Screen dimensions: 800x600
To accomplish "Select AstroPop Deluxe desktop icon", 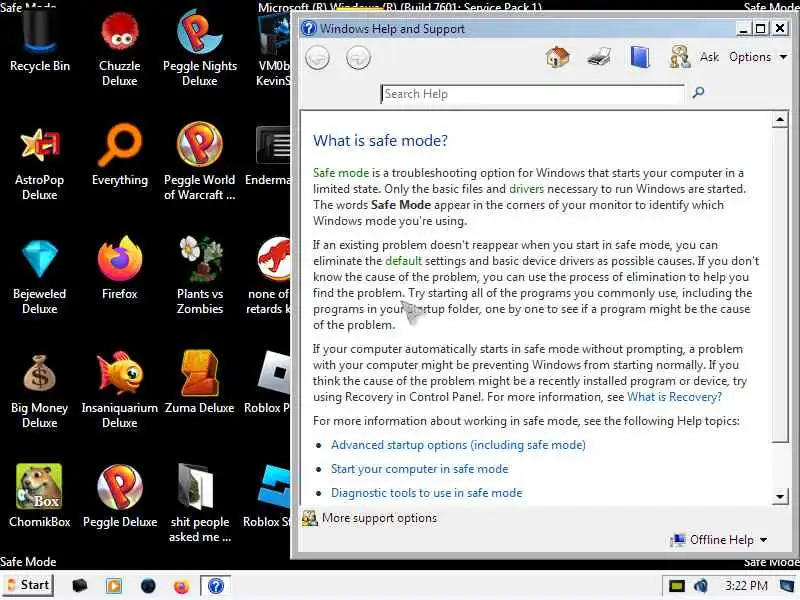I will tap(40, 163).
